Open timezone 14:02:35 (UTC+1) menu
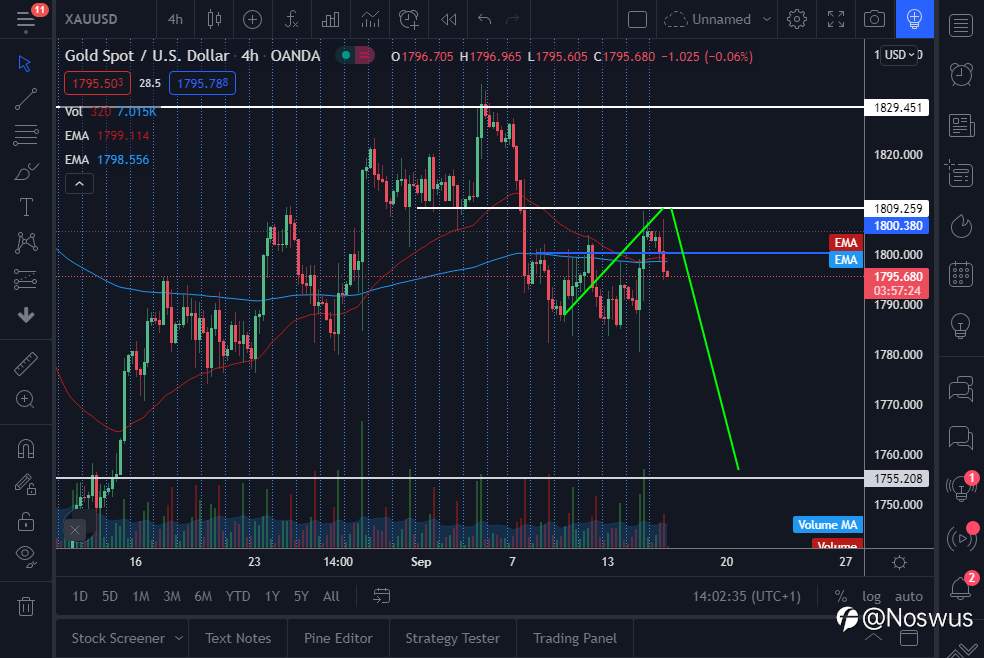Image resolution: width=984 pixels, height=658 pixels. (746, 596)
